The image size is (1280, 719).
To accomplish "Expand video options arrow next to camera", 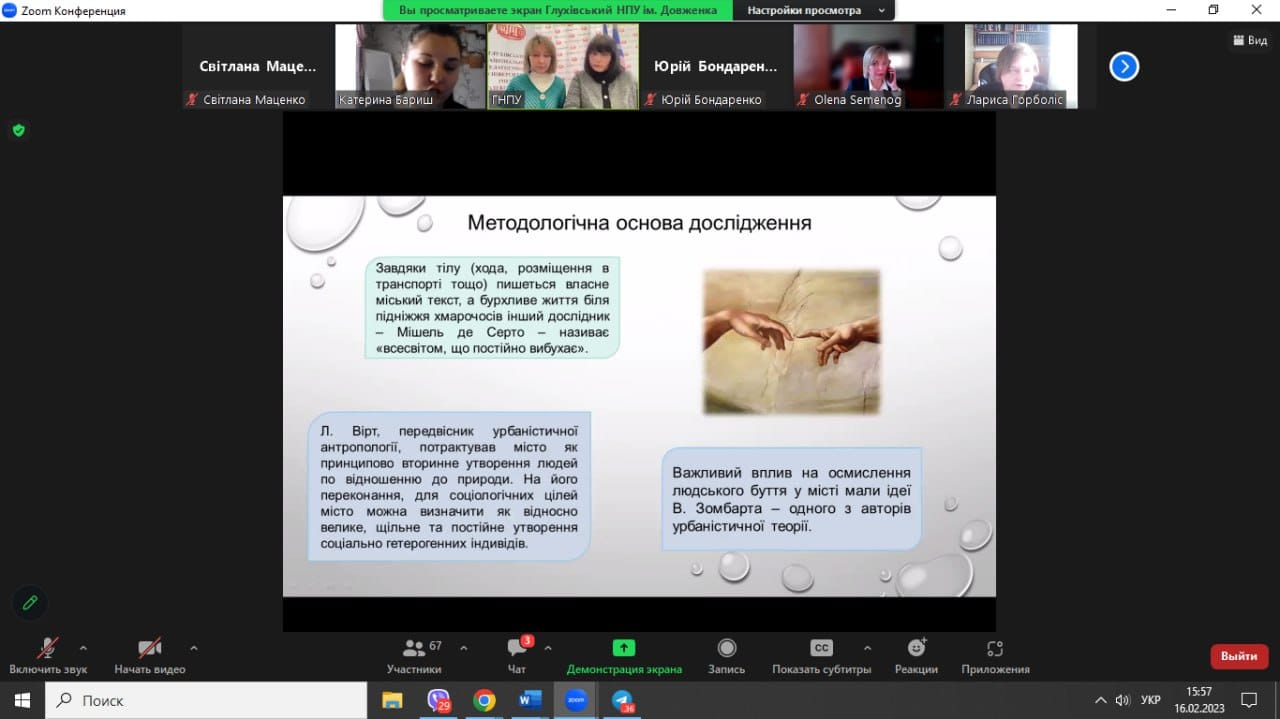I will 194,647.
